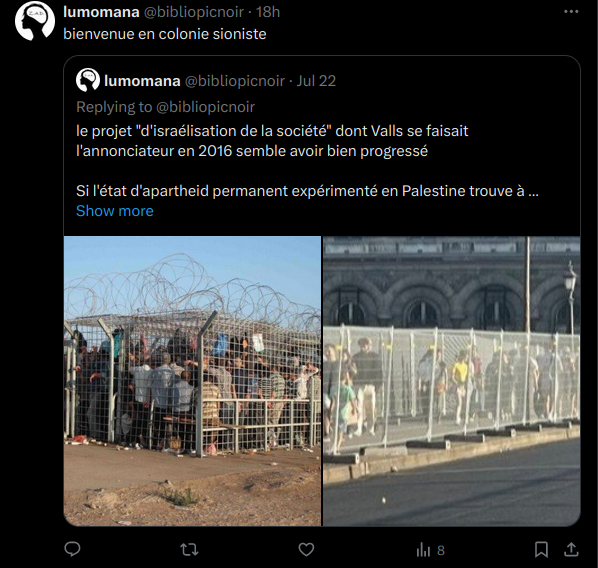The image size is (598, 568).
Task: Open the razor wire fence photo
Action: tap(192, 381)
